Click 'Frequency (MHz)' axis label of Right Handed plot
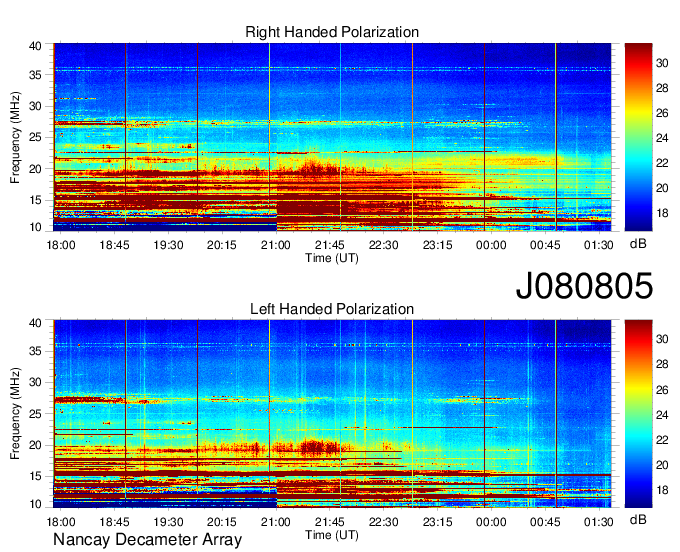This screenshot has width=680, height=552. pos(15,137)
